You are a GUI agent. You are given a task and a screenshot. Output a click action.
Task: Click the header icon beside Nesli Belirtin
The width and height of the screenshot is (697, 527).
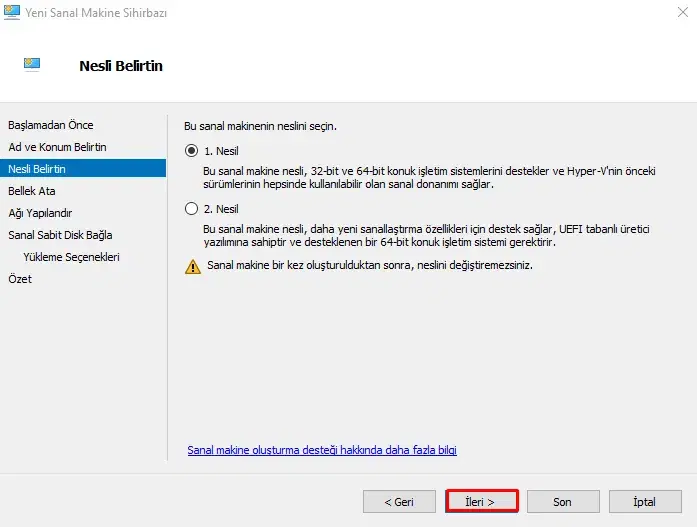[32, 65]
